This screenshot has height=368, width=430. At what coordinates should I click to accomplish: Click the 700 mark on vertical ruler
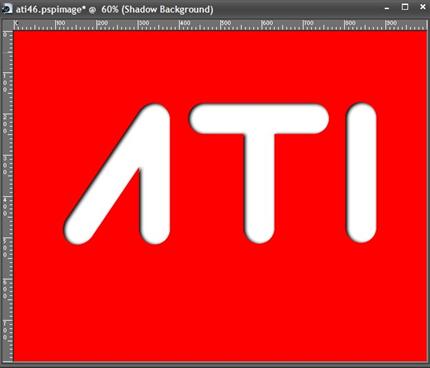click(x=5, y=330)
